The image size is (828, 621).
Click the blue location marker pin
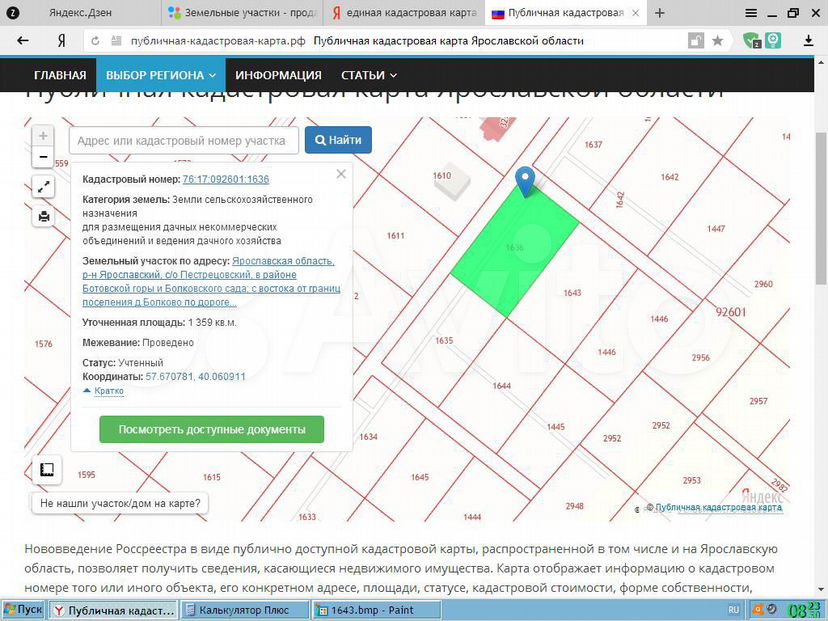pyautogui.click(x=525, y=181)
